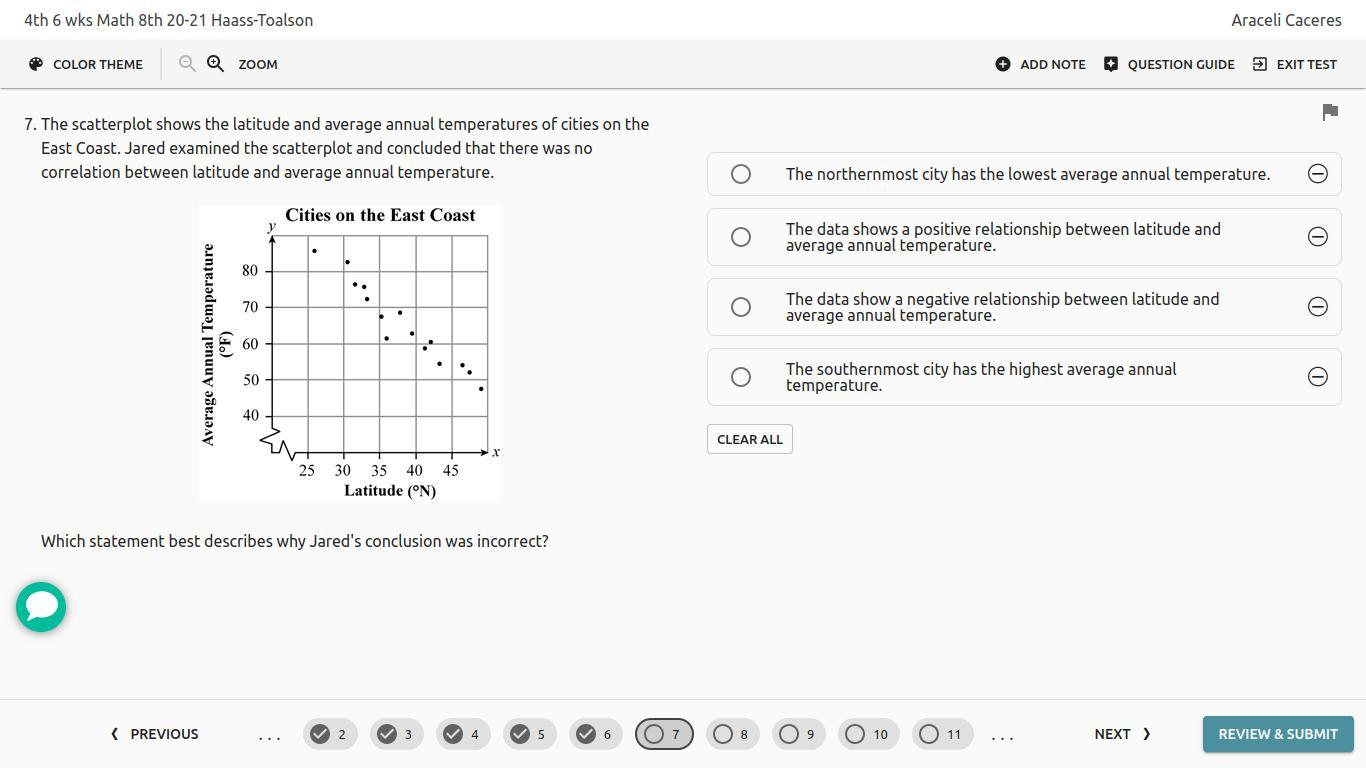The width and height of the screenshot is (1366, 768).
Task: Open the Question Guide
Action: [1169, 64]
